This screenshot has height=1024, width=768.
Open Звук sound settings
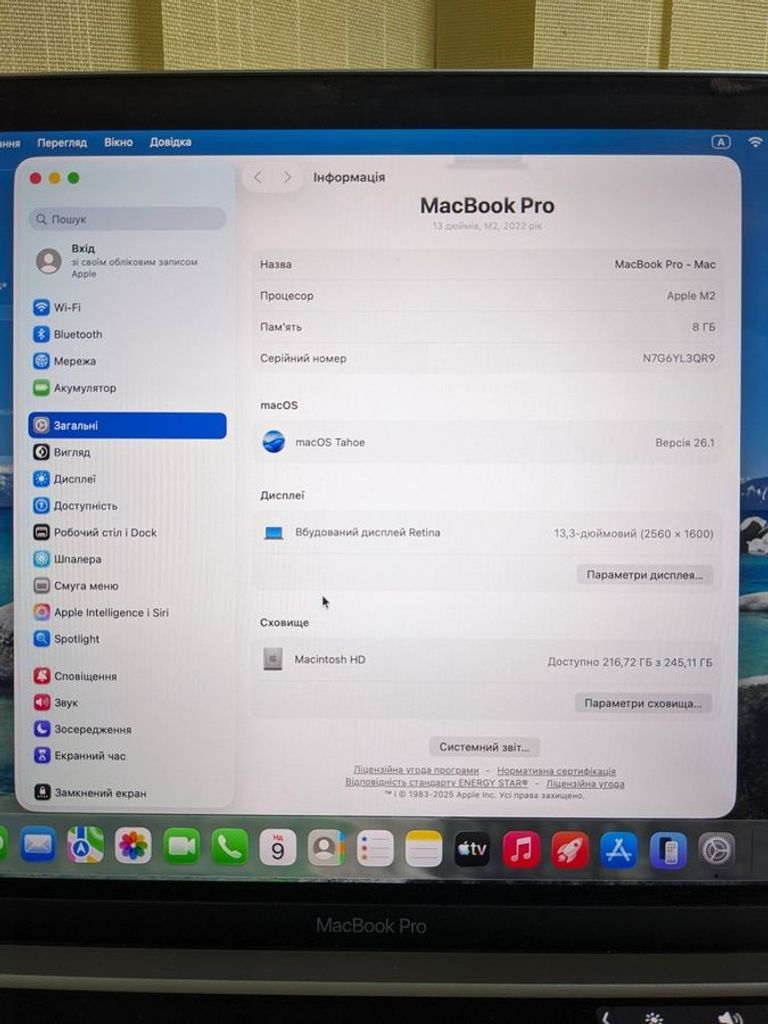point(56,703)
